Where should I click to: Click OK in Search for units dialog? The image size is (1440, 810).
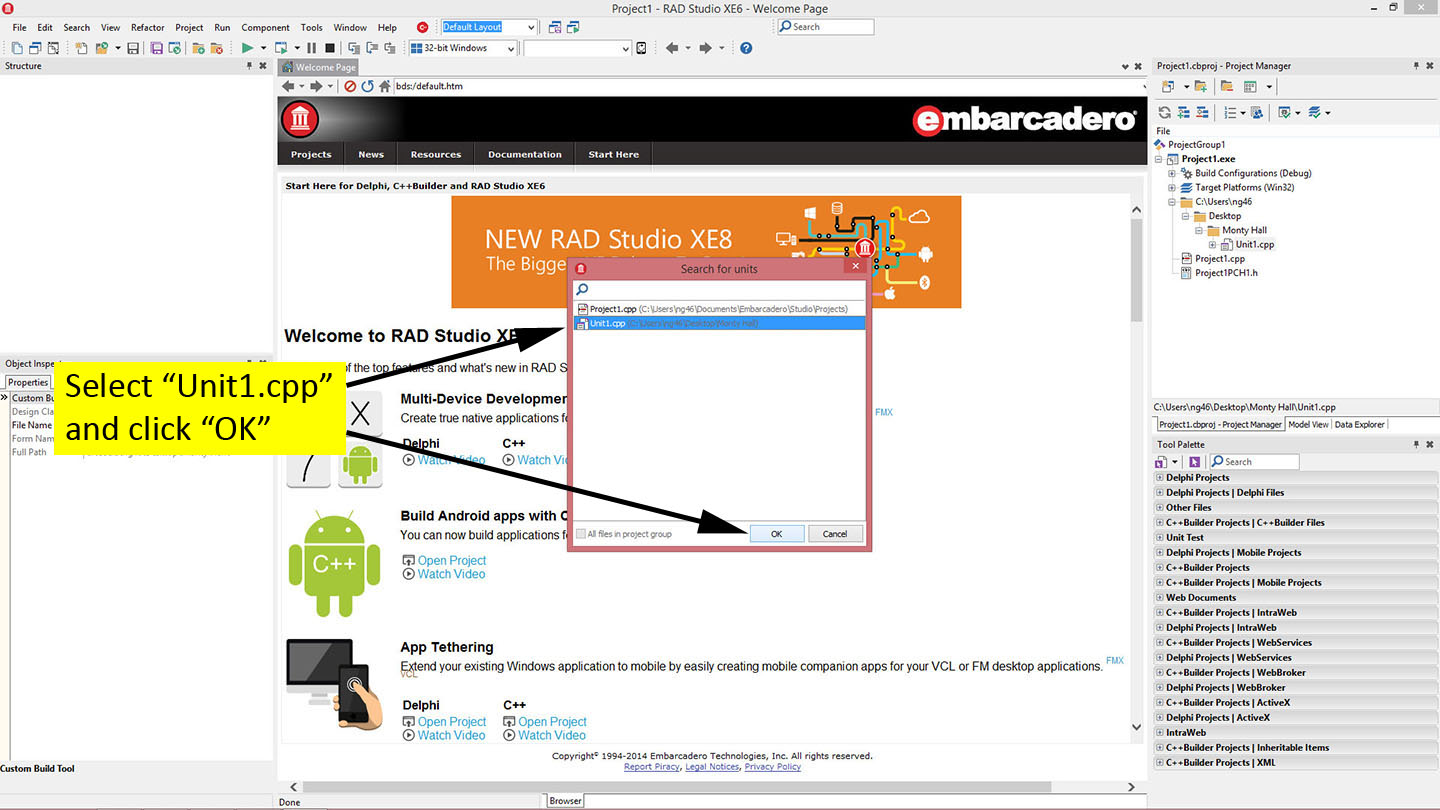pos(777,534)
